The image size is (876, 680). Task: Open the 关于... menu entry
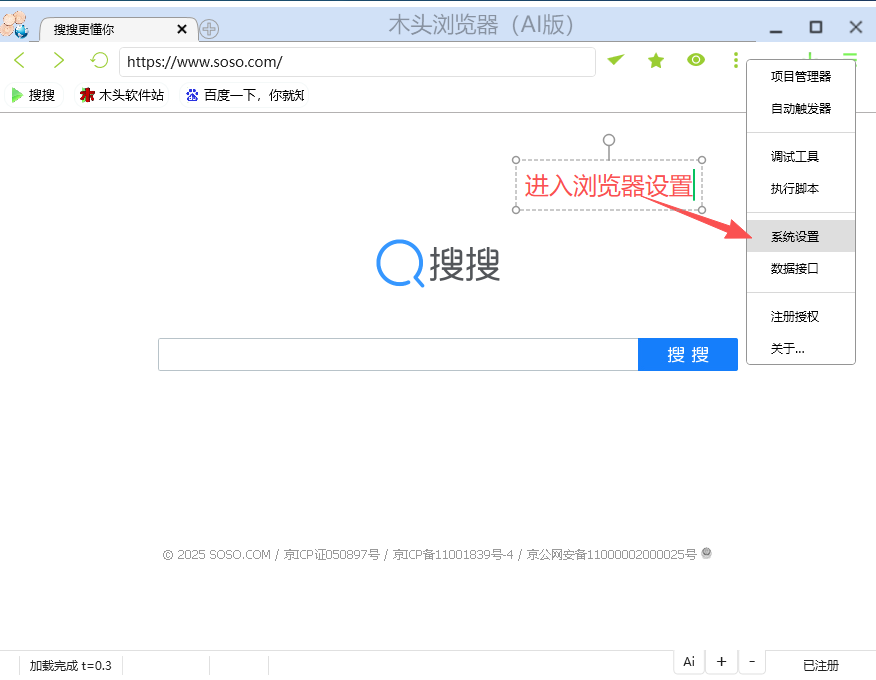(801, 348)
